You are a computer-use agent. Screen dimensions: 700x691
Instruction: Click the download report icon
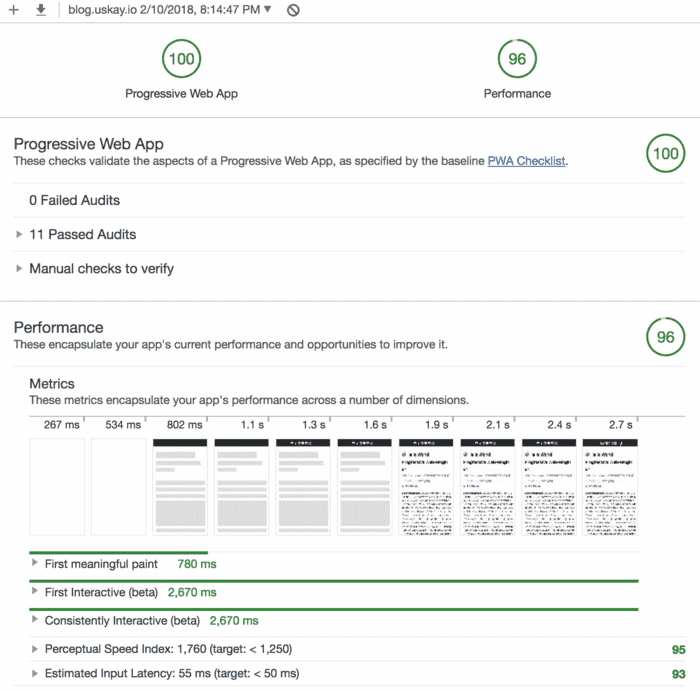[41, 10]
